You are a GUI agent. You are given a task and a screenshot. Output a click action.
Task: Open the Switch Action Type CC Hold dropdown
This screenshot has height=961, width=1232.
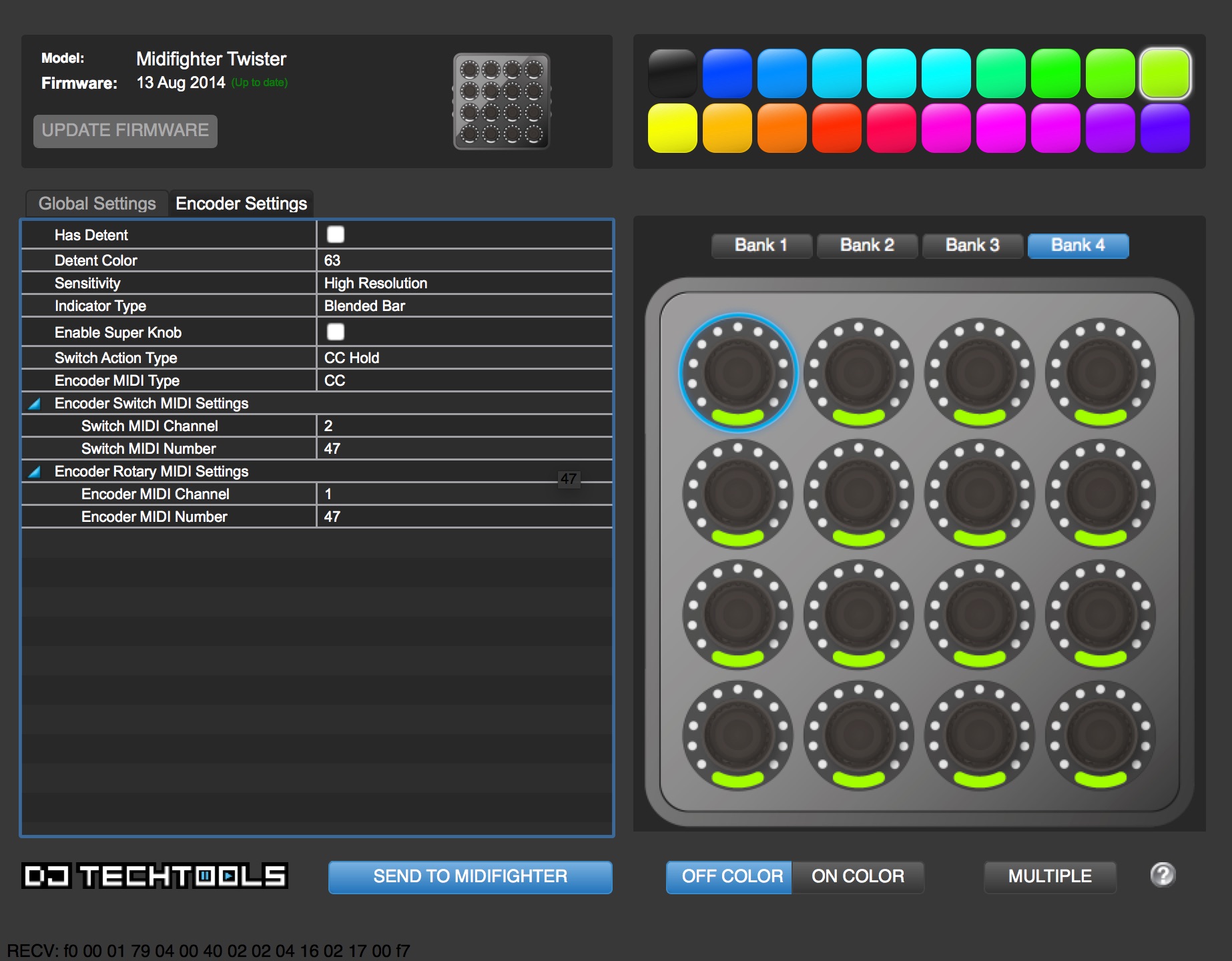click(x=465, y=358)
